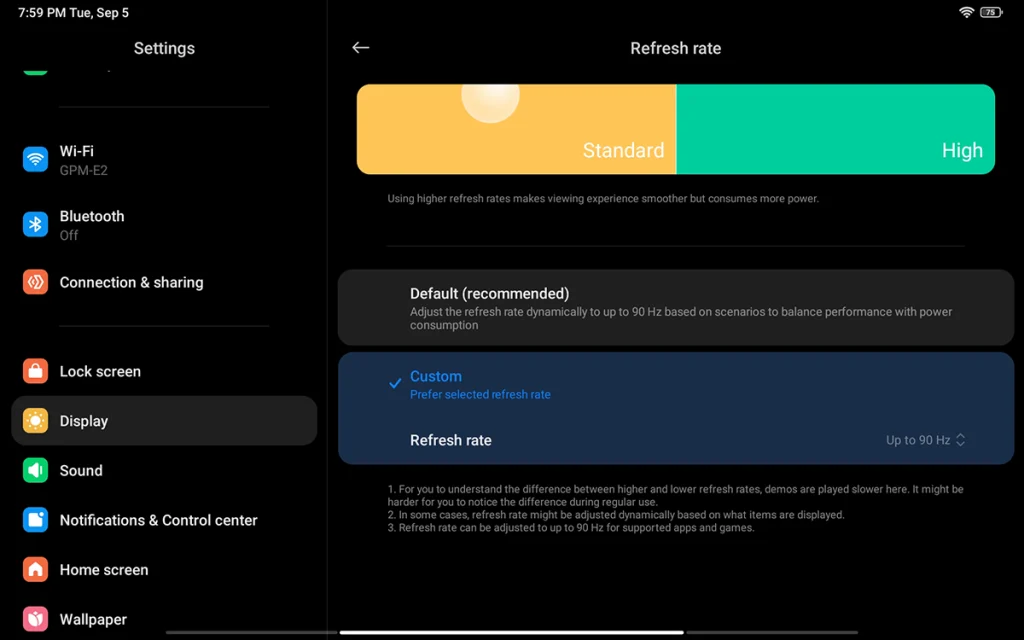Image resolution: width=1024 pixels, height=640 pixels.
Task: Open the Wi-Fi settings icon
Action: click(x=35, y=159)
